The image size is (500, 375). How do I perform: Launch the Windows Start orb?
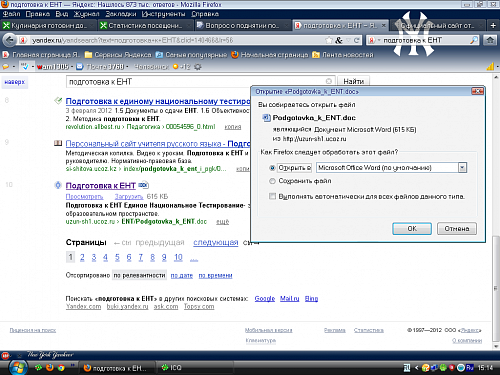(x=18, y=367)
